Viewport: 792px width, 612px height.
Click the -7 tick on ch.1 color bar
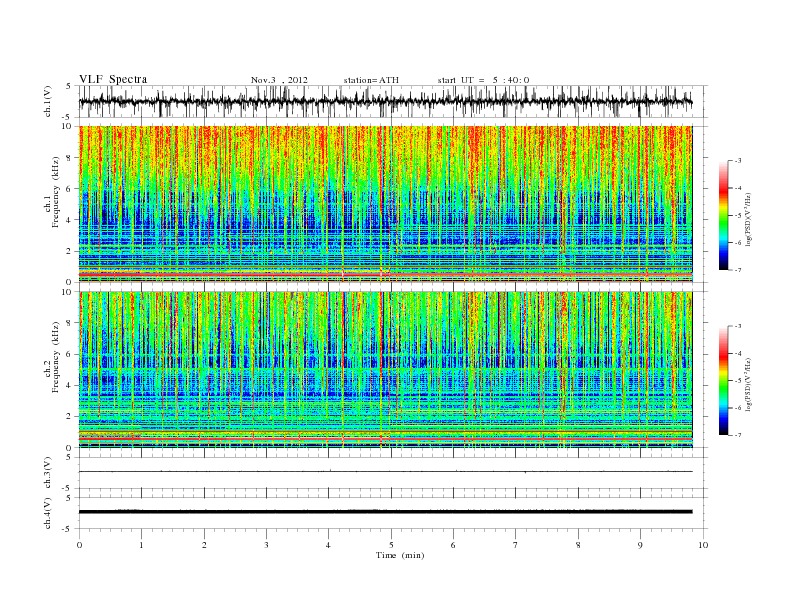click(x=738, y=270)
